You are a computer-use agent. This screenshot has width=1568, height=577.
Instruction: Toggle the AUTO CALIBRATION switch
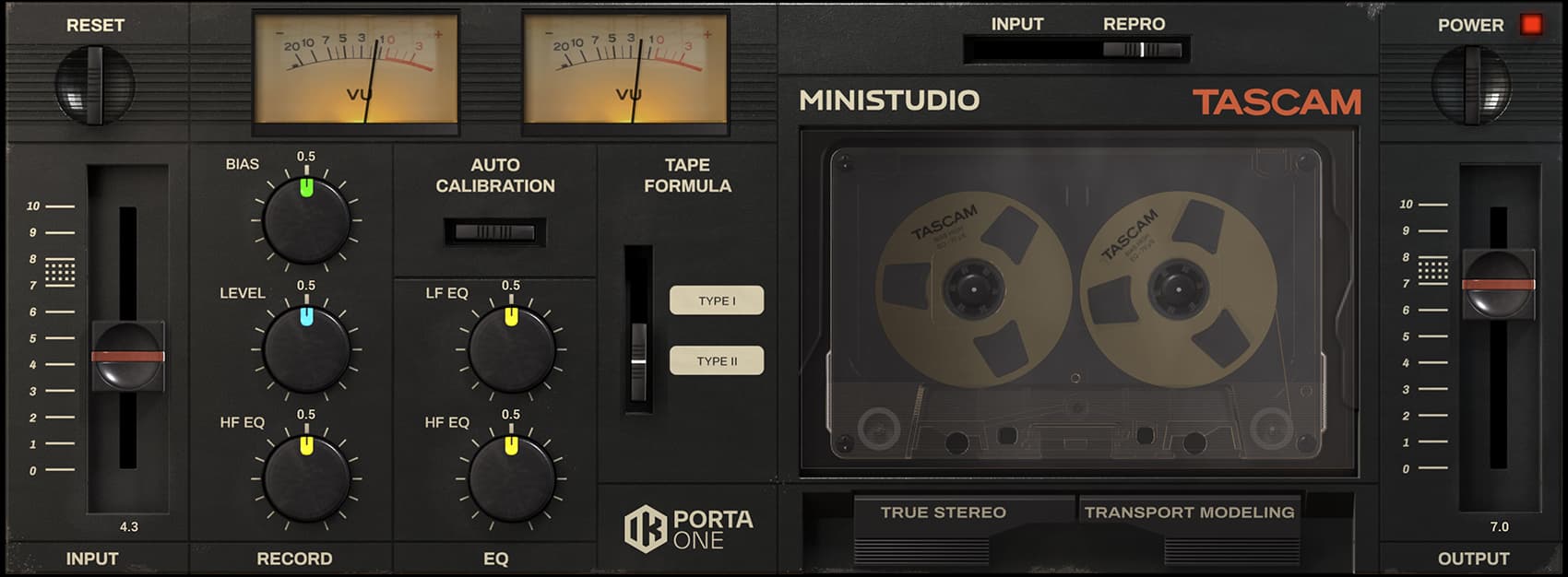[495, 232]
